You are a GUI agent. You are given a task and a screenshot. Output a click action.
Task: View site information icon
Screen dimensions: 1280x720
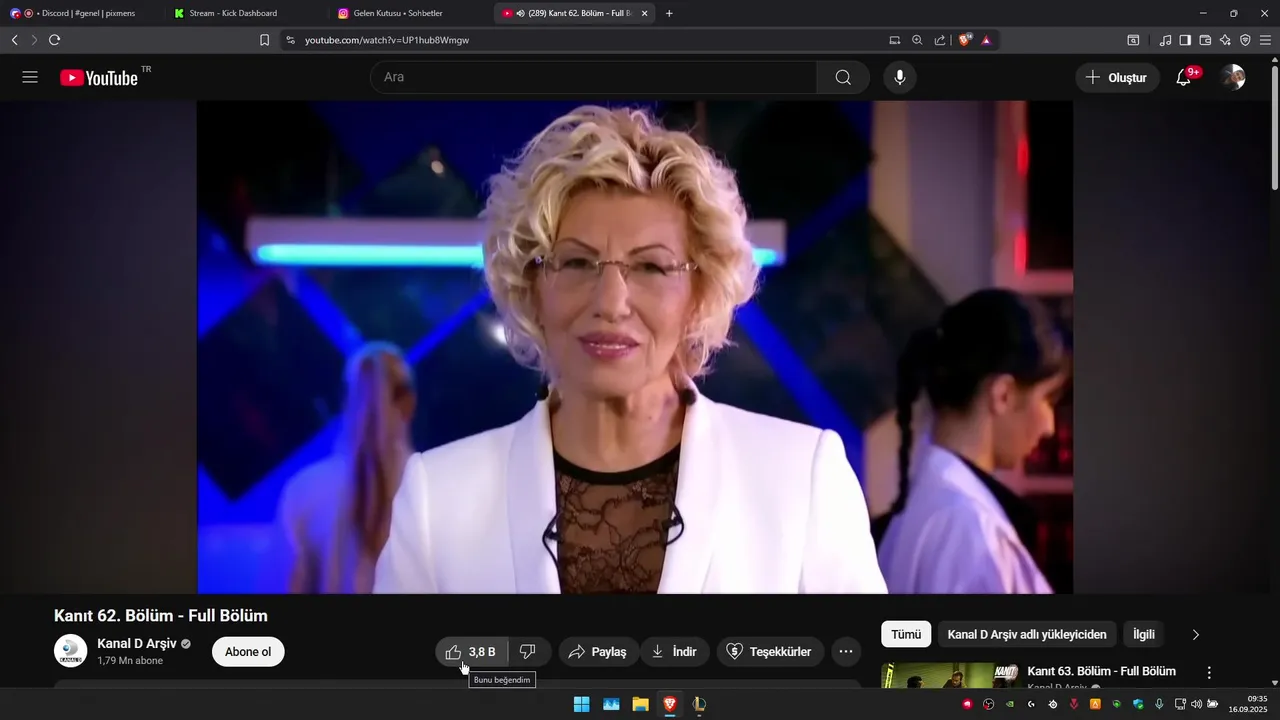290,40
